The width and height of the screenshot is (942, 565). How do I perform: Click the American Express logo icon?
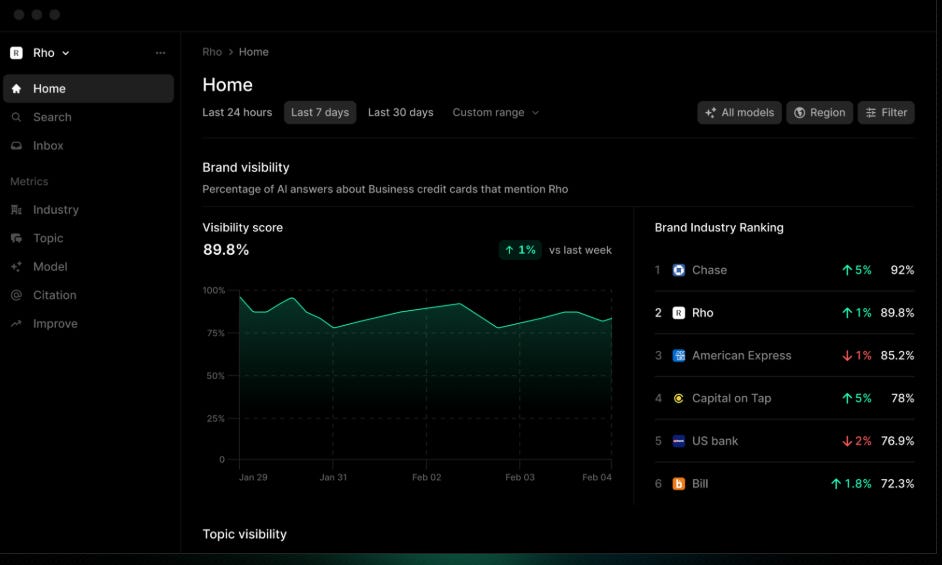pyautogui.click(x=678, y=355)
